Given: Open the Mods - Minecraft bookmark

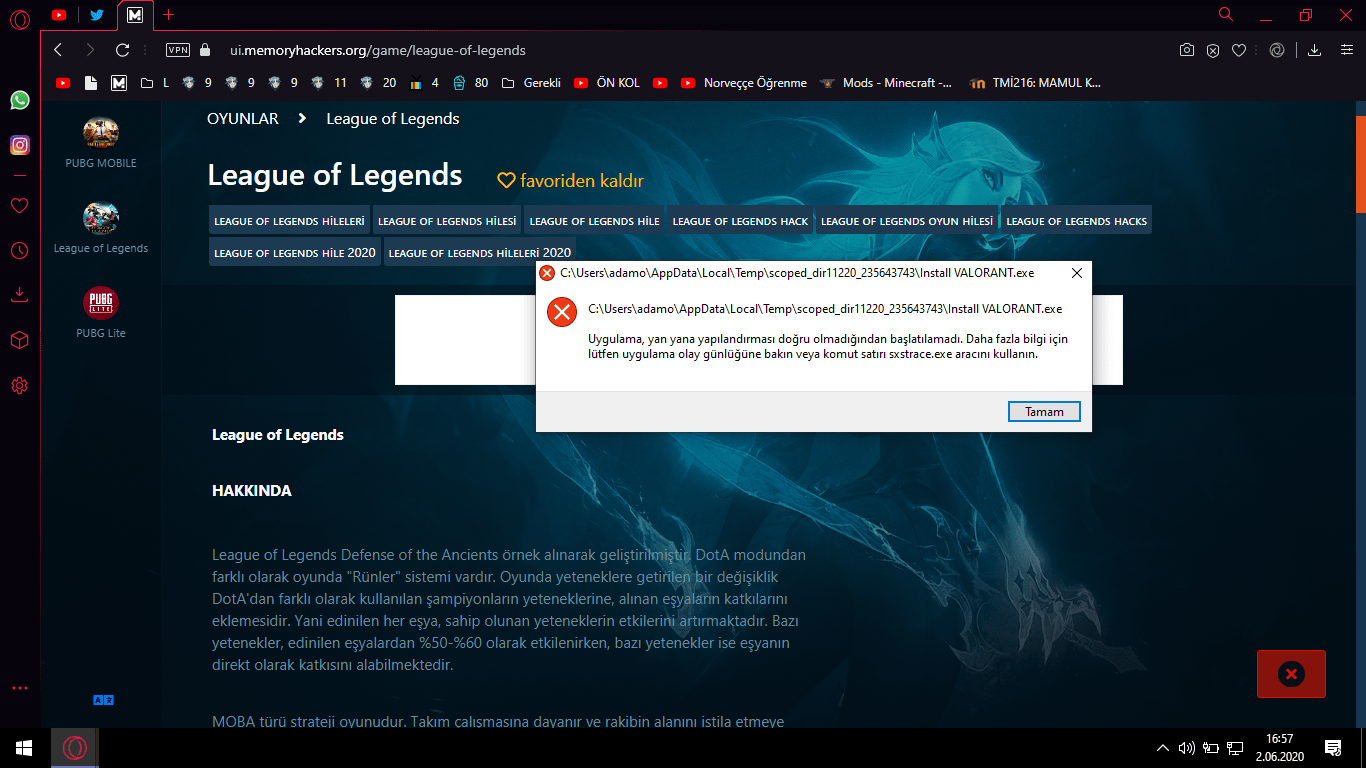Looking at the screenshot, I should click(x=886, y=83).
